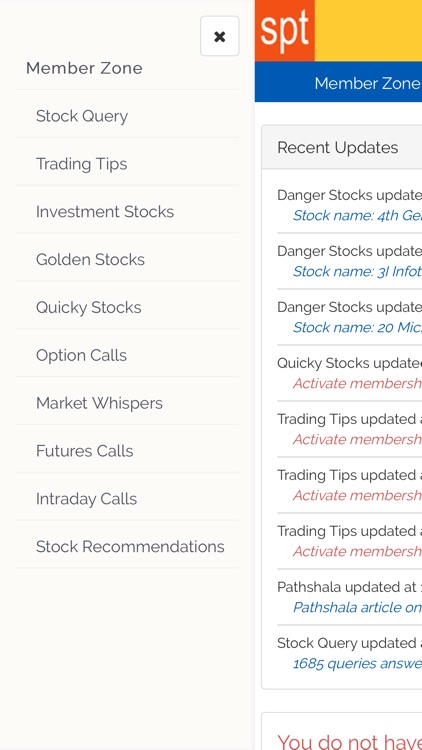This screenshot has height=750, width=422.
Task: Open Intraday Calls
Action: coord(128,498)
